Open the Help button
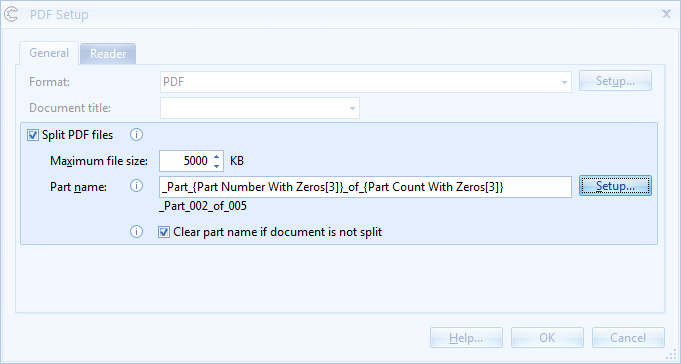The width and height of the screenshot is (681, 364). point(466,338)
